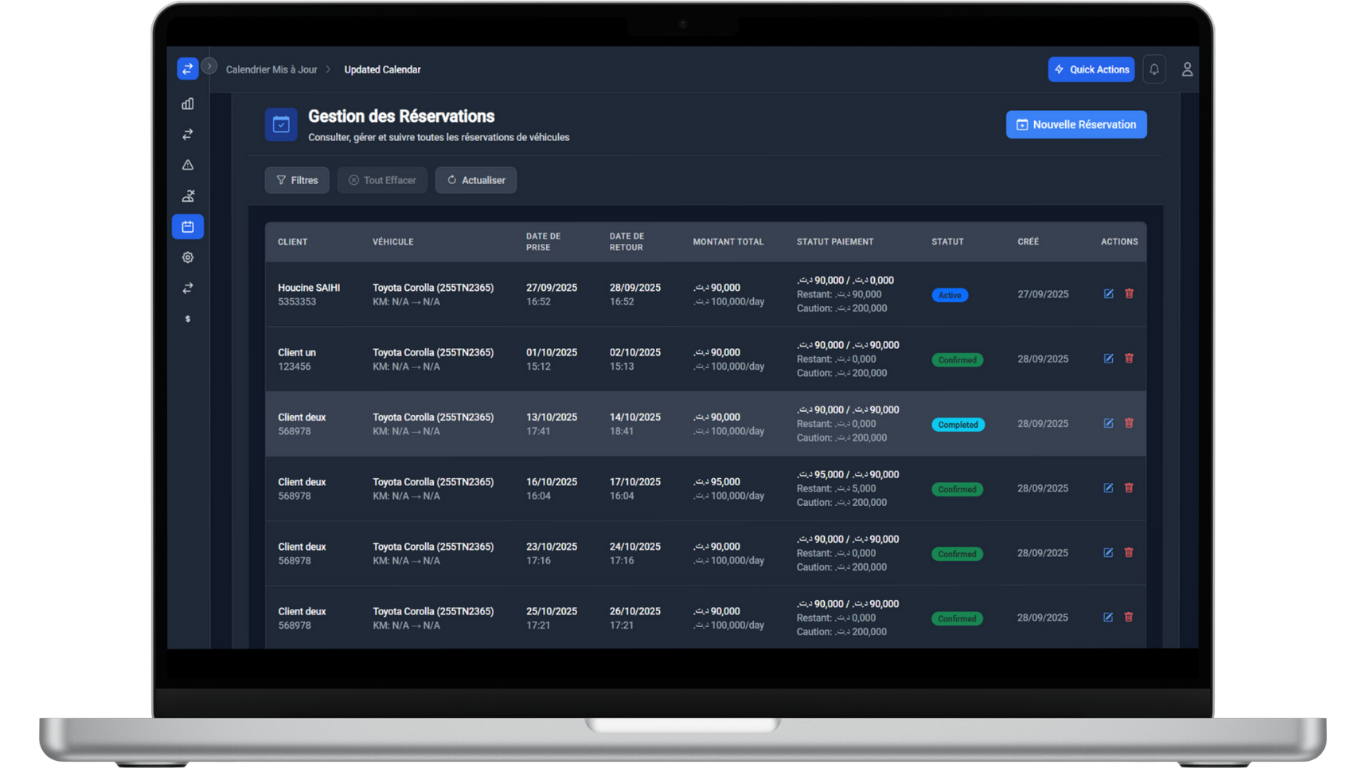Click the Nouvelle Réservation button

pos(1076,125)
